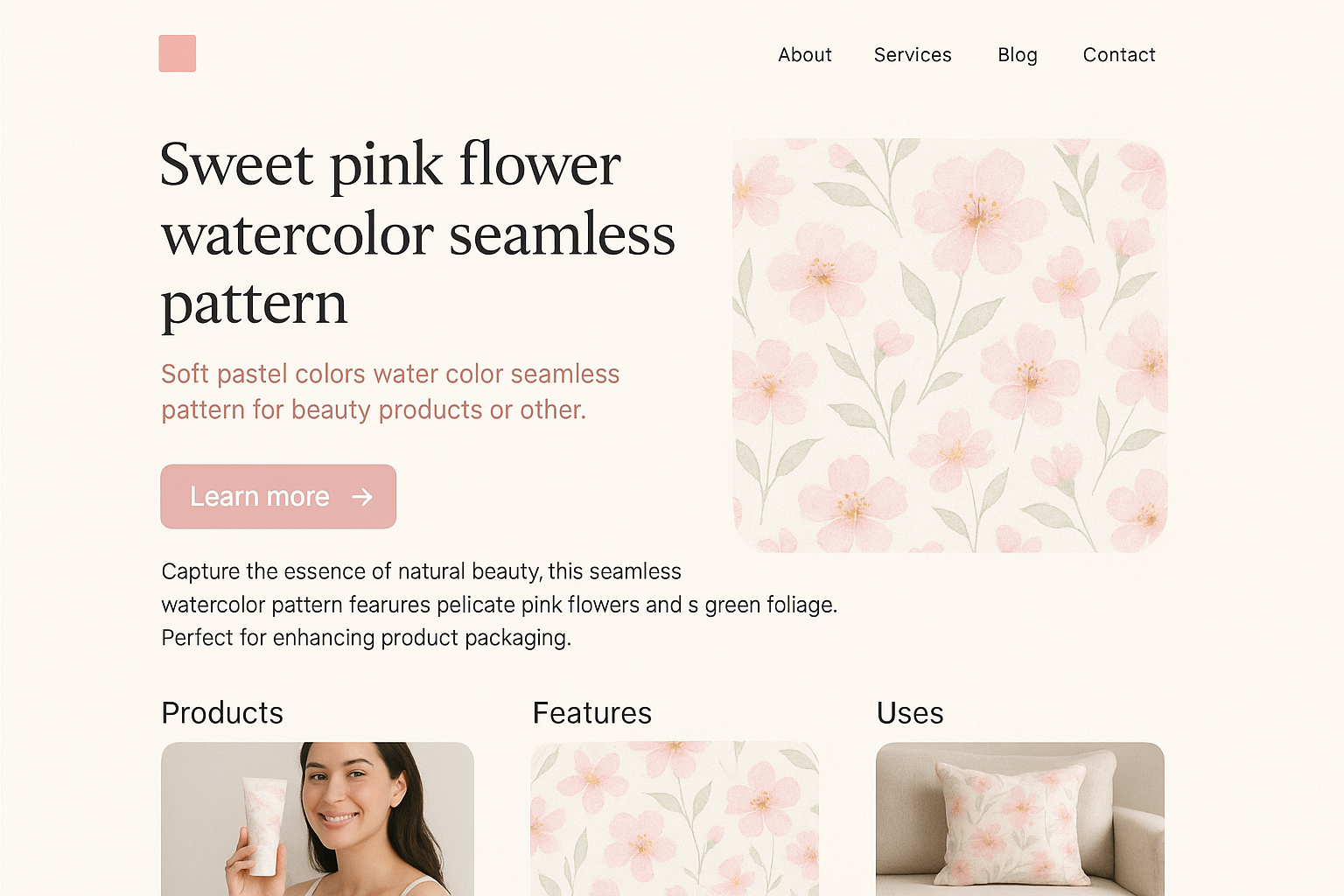
Task: Click the large hero floral pattern image
Action: click(x=949, y=345)
